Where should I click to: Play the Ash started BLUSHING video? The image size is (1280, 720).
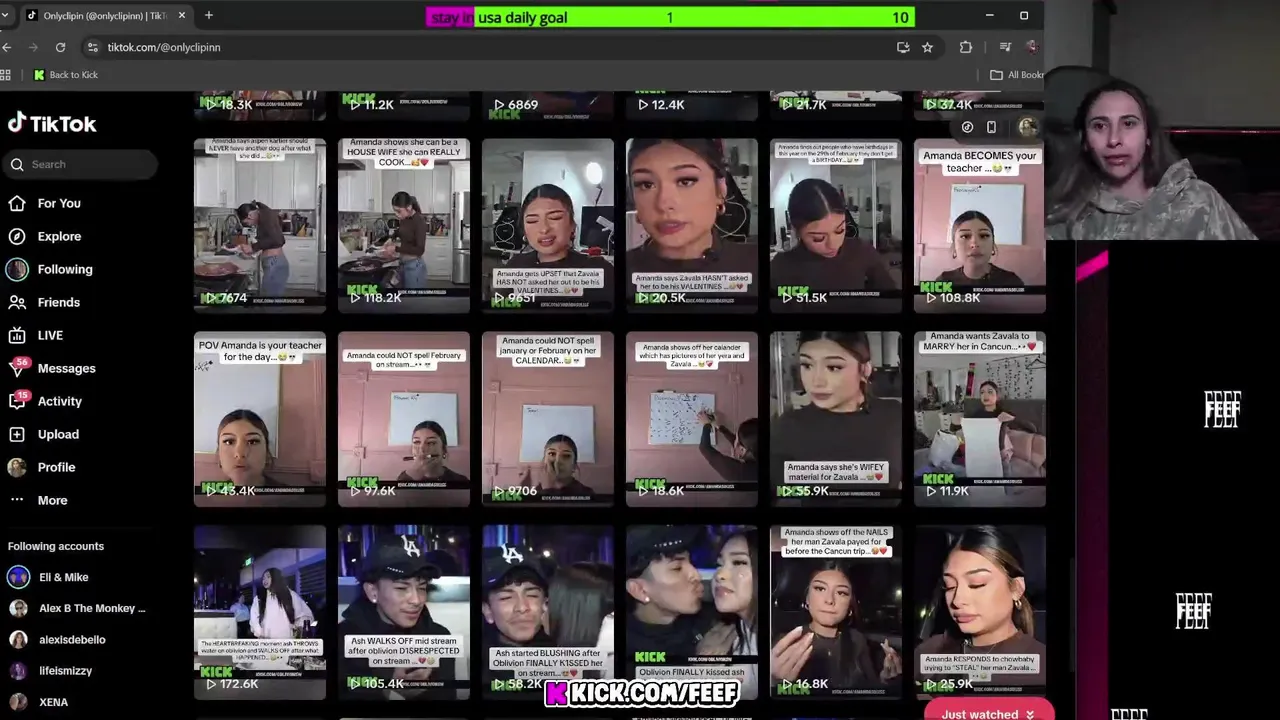tap(548, 612)
